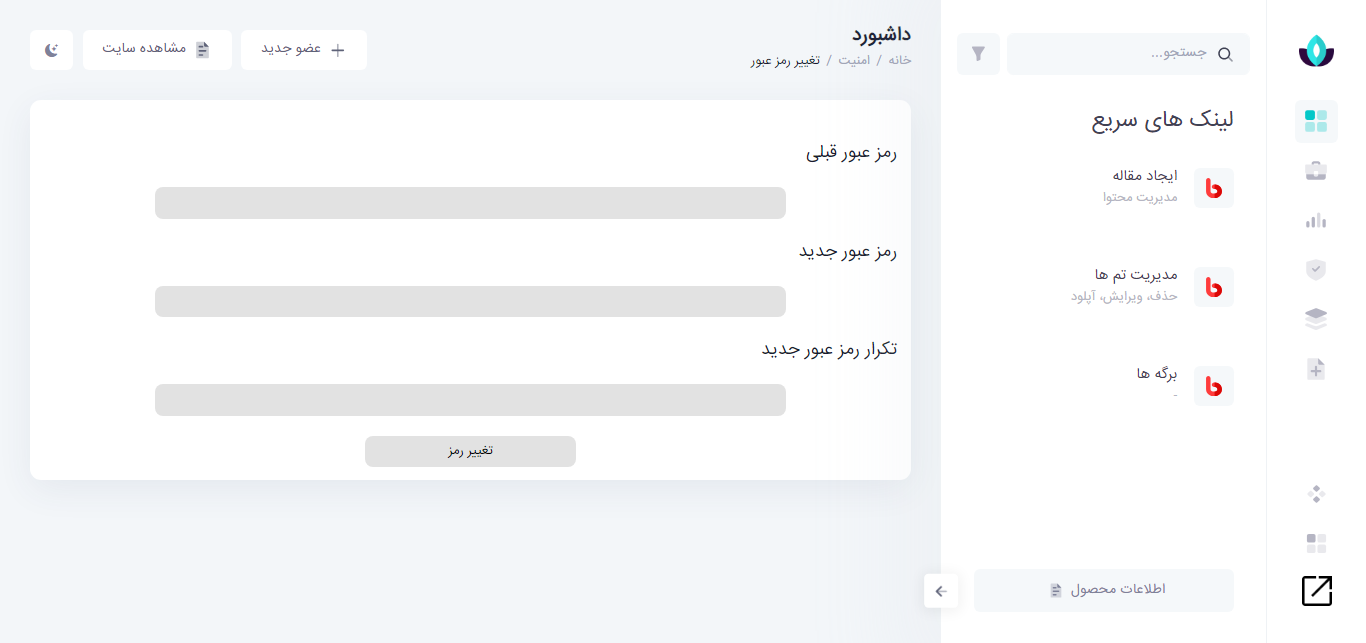Click the add-file page icon in the sidebar

[1316, 369]
